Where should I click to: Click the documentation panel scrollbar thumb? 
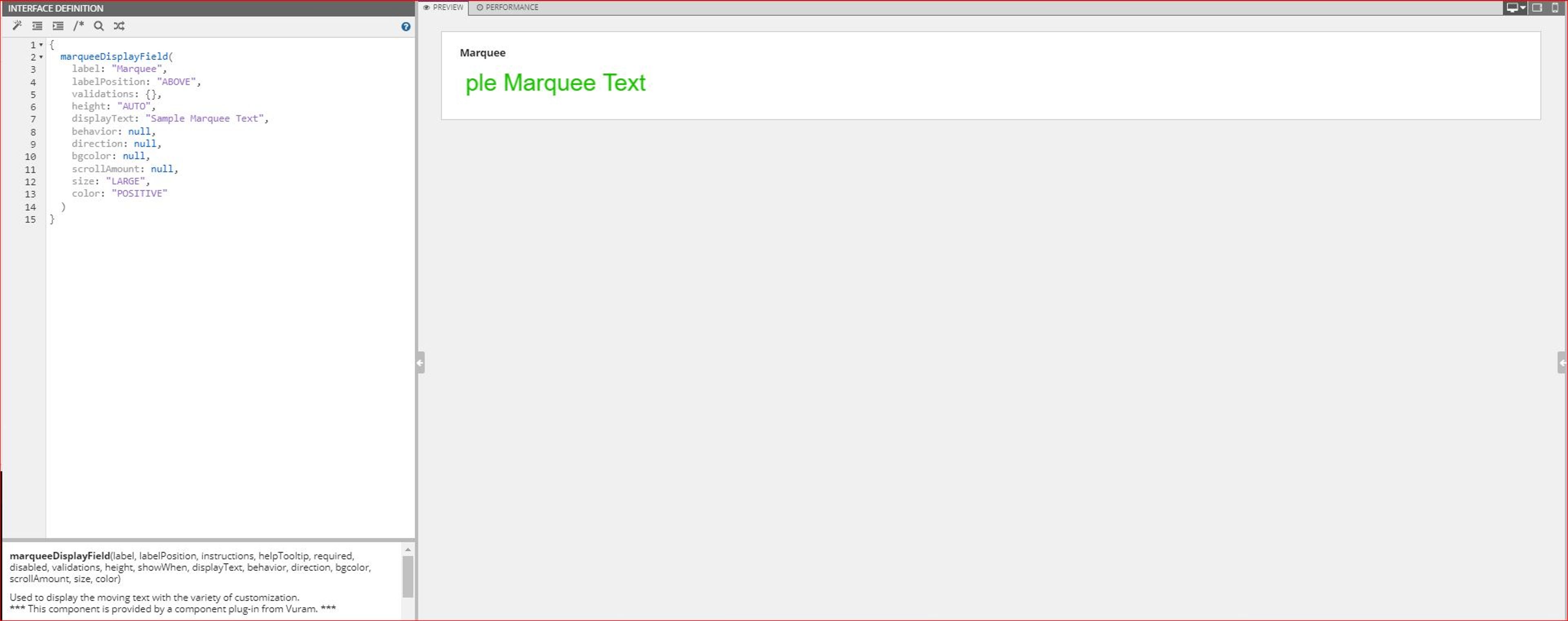tap(408, 577)
